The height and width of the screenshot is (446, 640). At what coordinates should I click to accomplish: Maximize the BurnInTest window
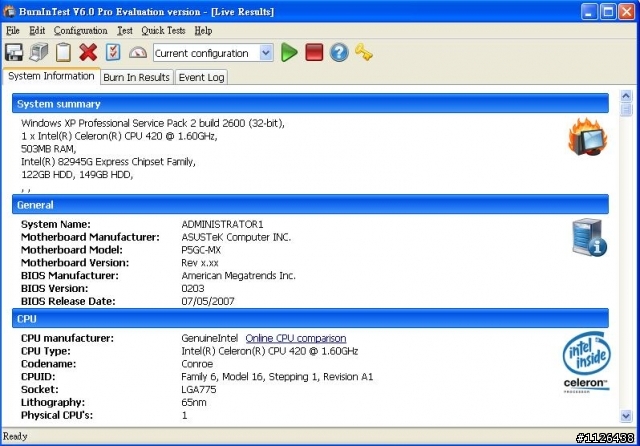coord(607,11)
